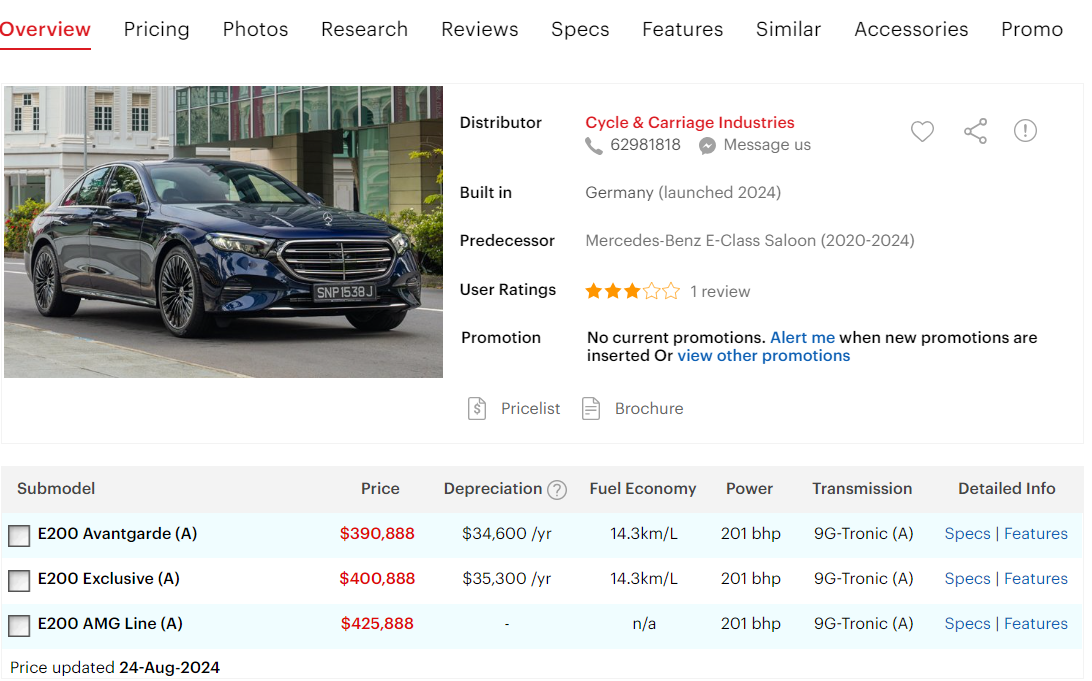
Task: Click the Depreciation help question mark icon
Action: [x=556, y=490]
